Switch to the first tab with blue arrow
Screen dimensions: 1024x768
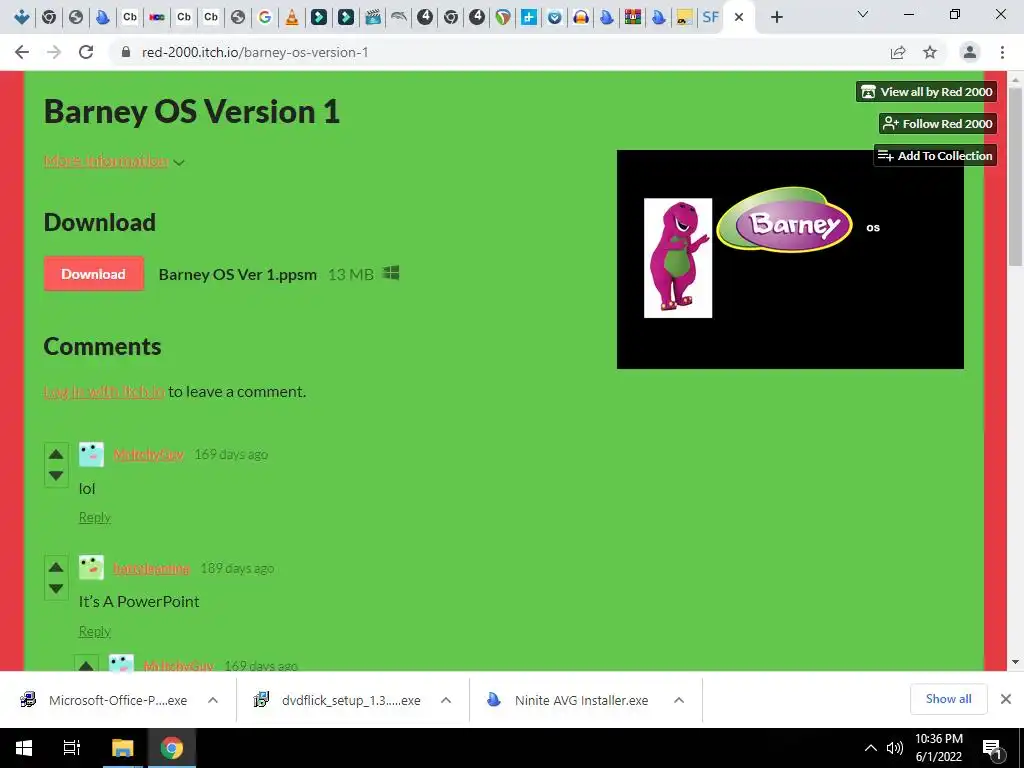(22, 17)
